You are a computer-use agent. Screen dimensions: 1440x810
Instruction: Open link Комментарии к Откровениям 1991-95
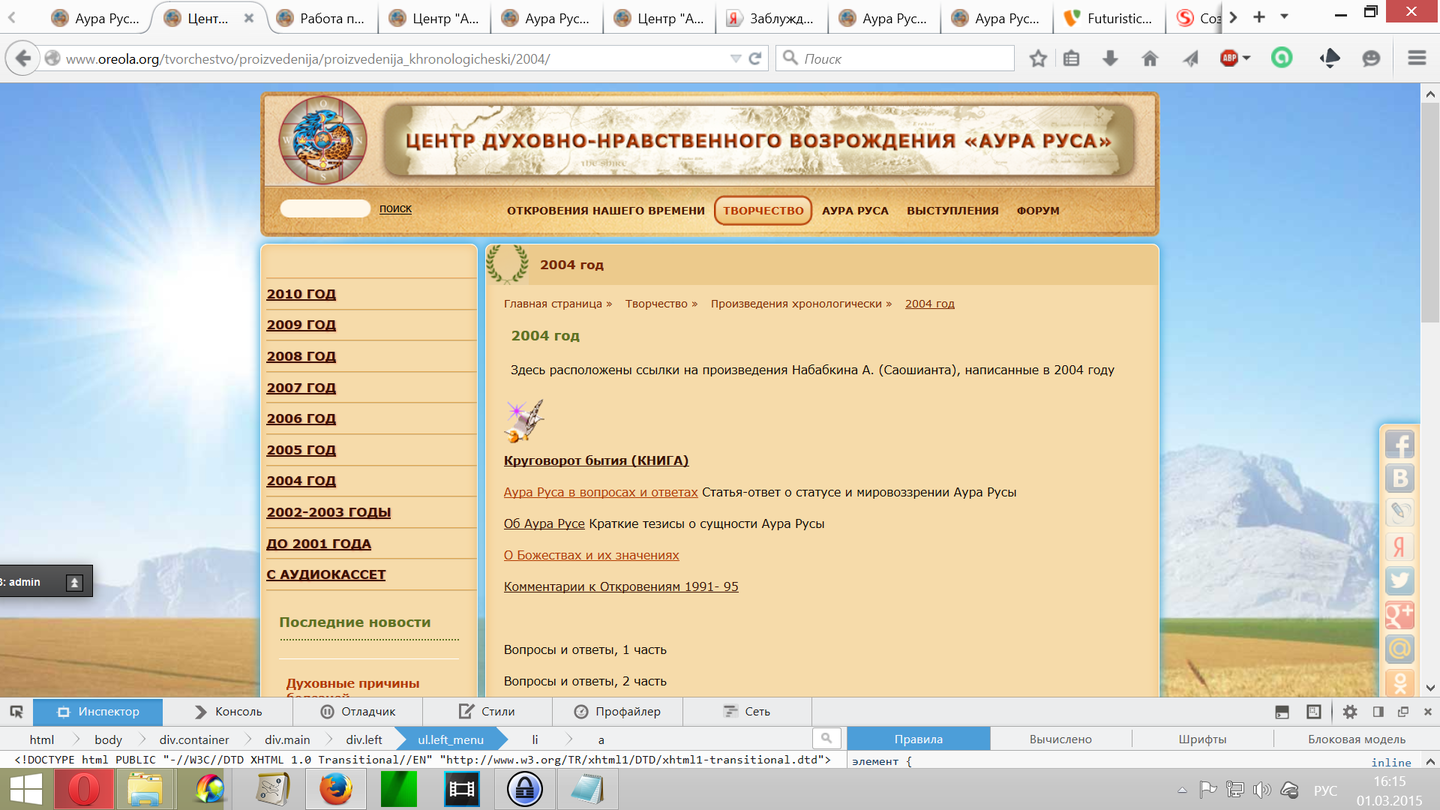click(621, 587)
